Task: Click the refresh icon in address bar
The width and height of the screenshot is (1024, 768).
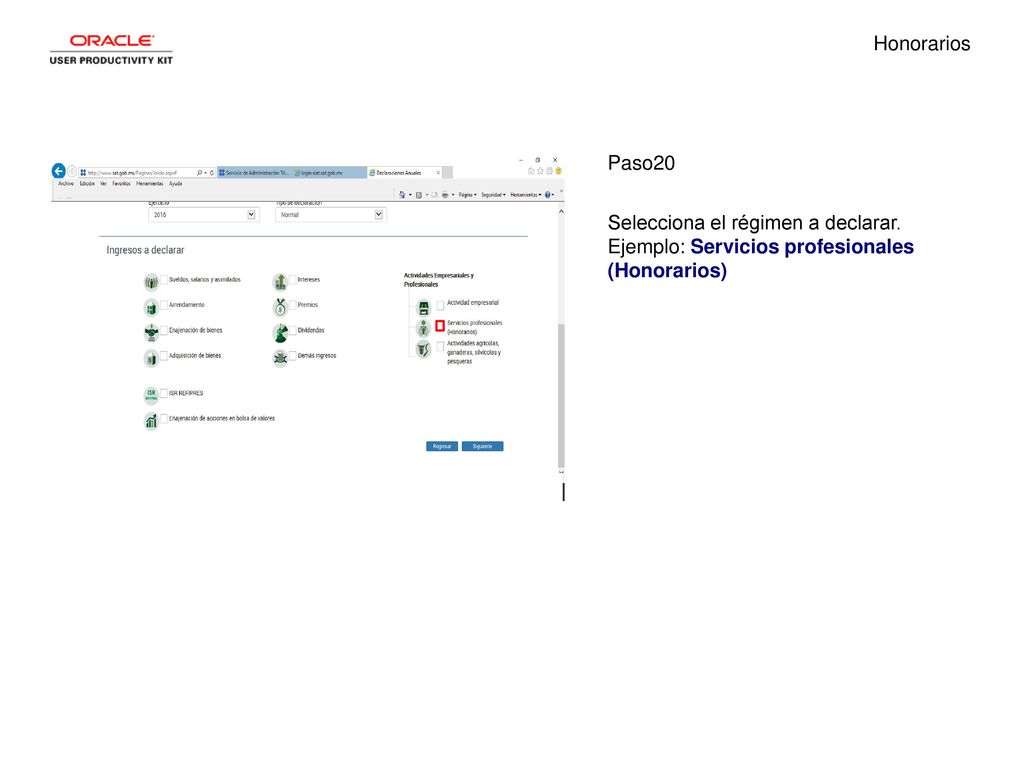Action: coord(212,173)
